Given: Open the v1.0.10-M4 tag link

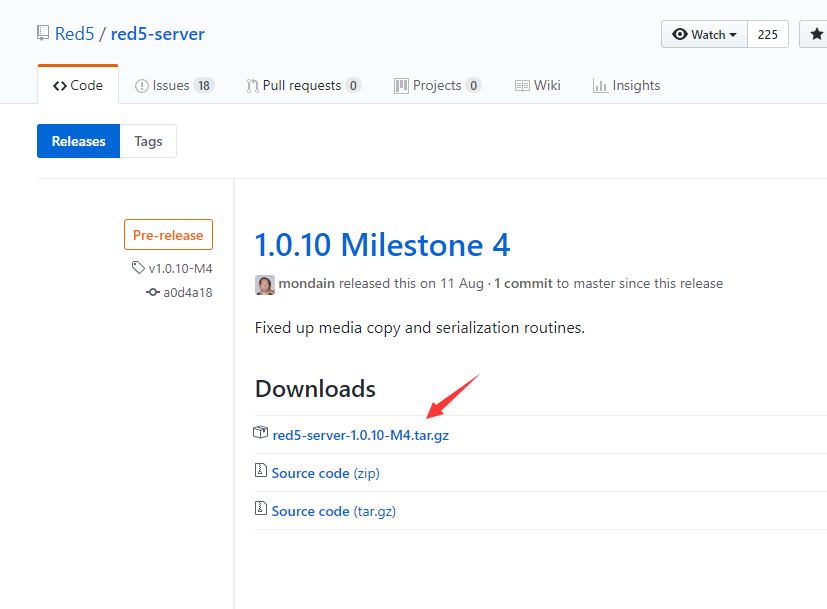Looking at the screenshot, I should (180, 268).
